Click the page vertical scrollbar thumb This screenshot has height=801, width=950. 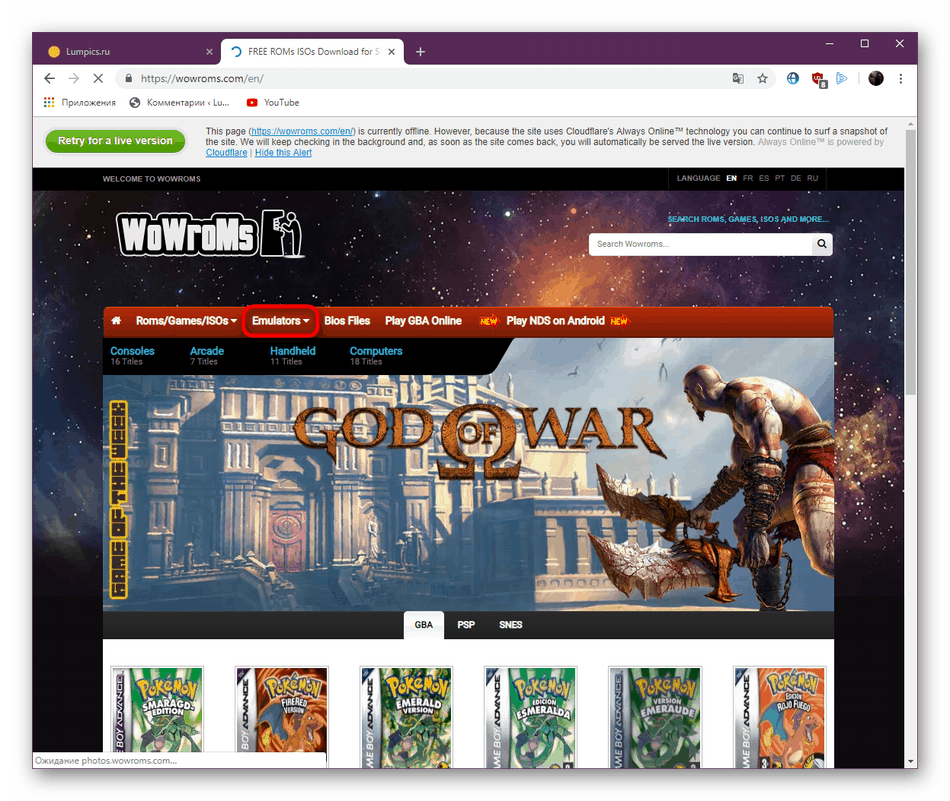tap(911, 262)
